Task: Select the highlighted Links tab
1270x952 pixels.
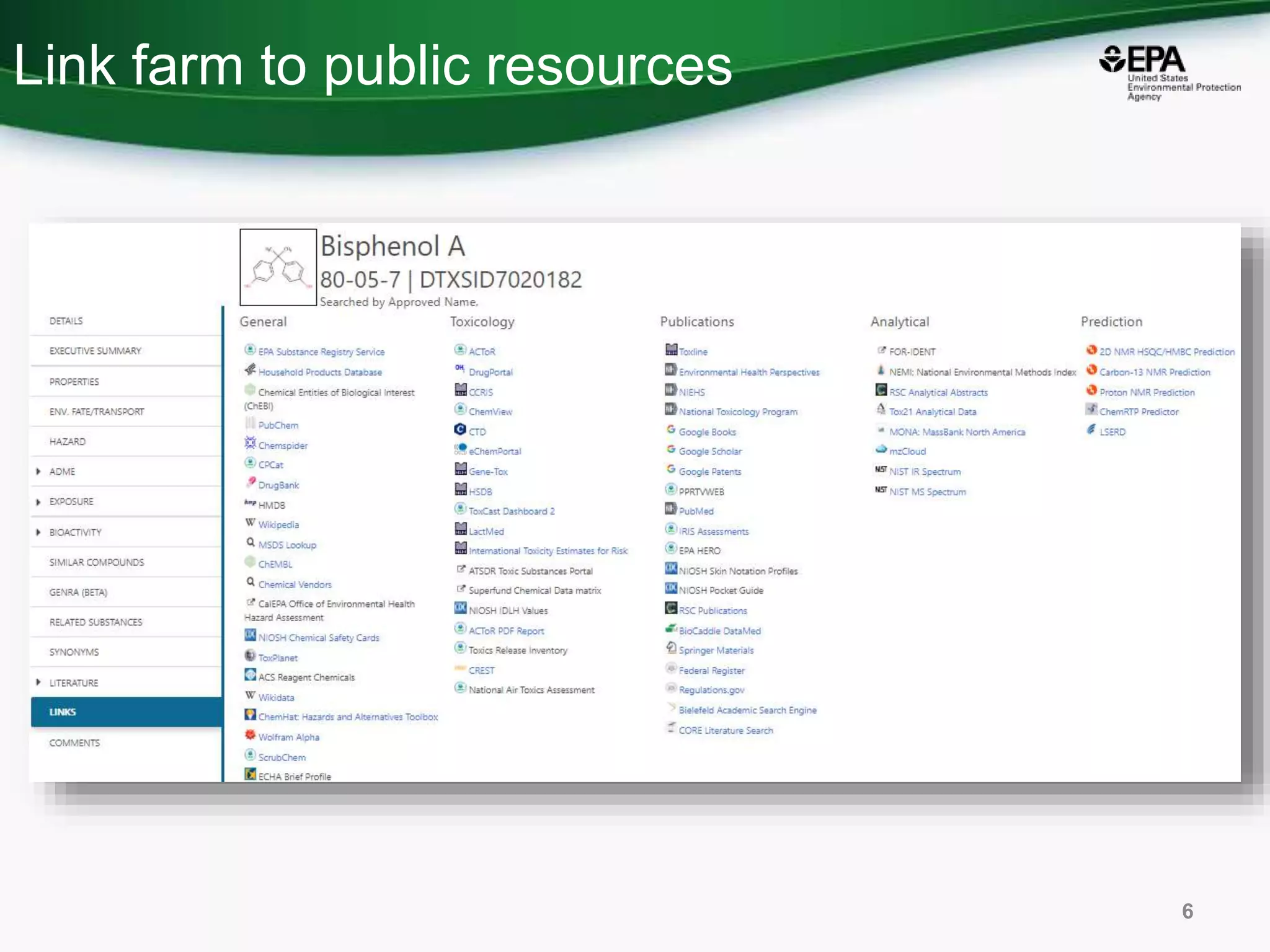Action: (126, 712)
